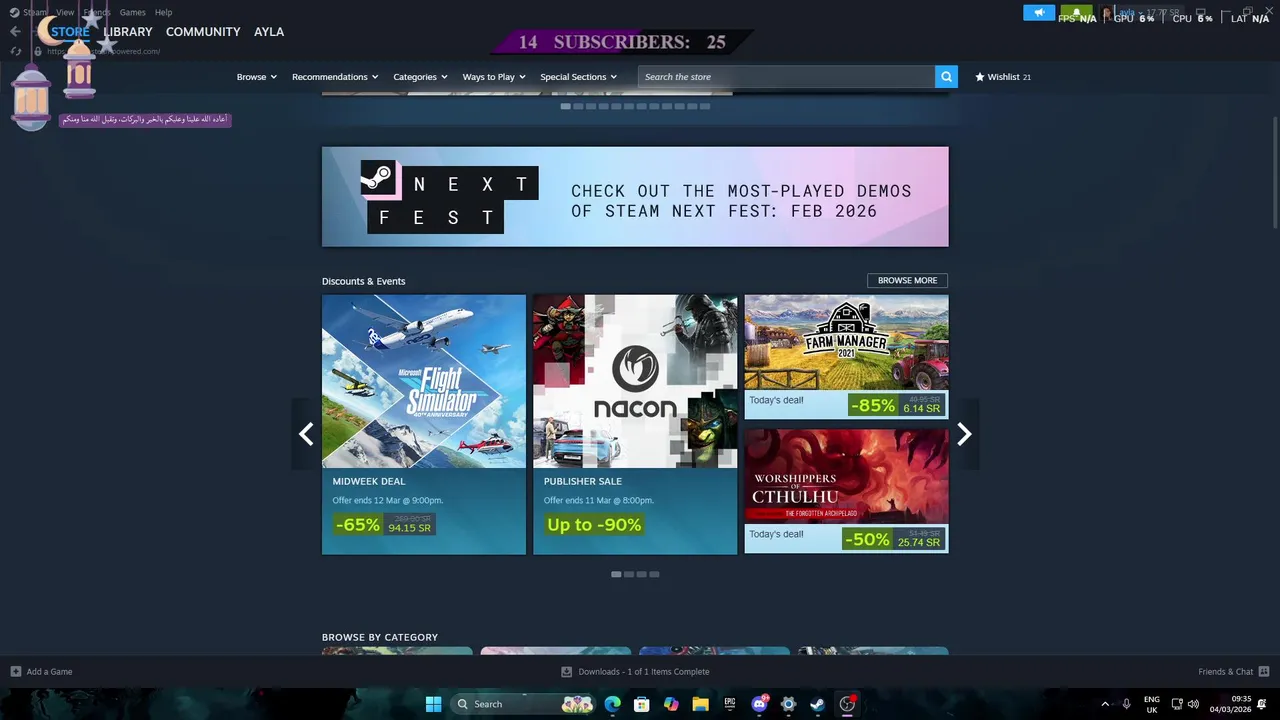The width and height of the screenshot is (1280, 720).
Task: Click the BROWSE MORE button
Action: (907, 281)
